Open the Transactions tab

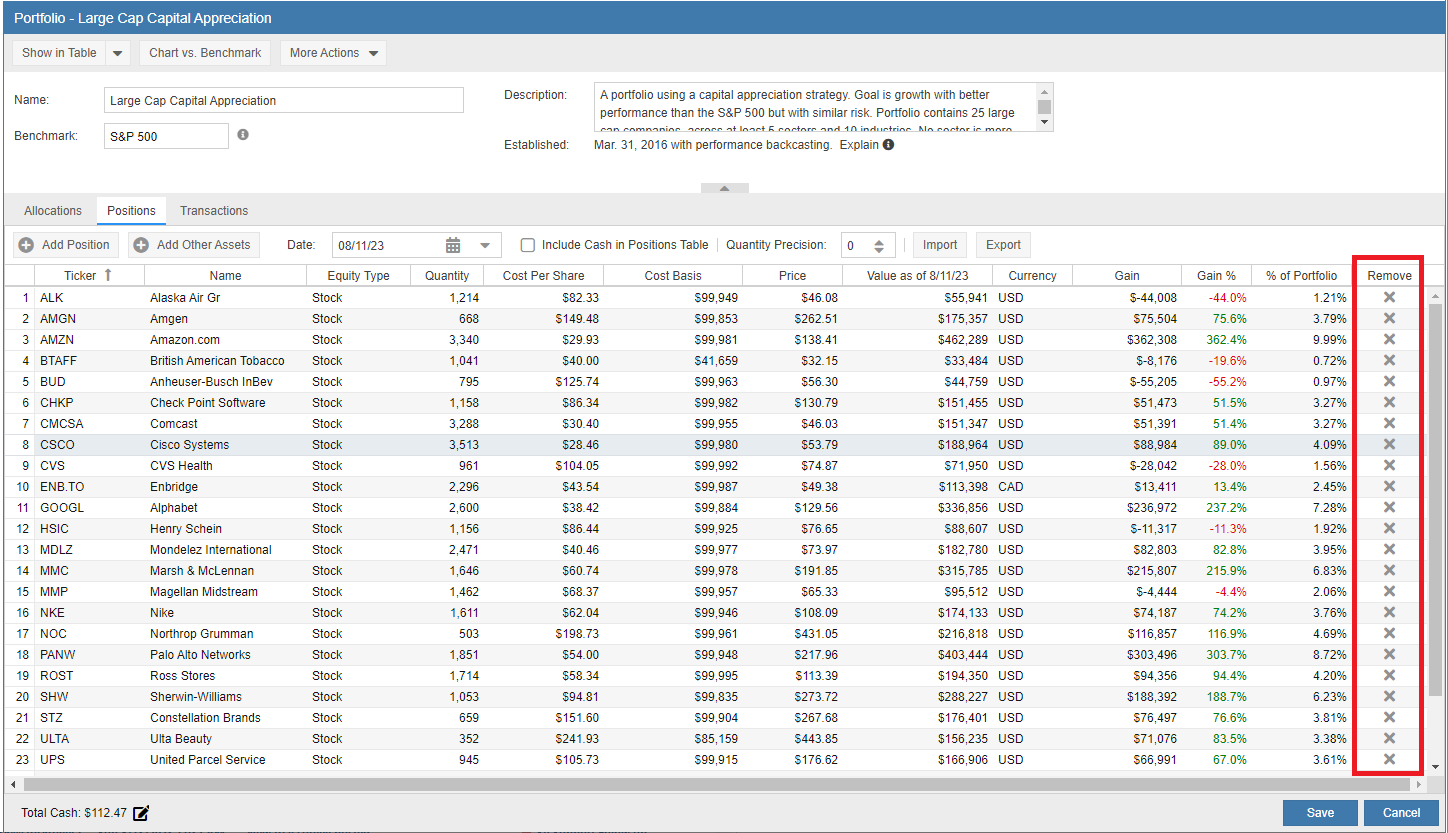pos(214,211)
